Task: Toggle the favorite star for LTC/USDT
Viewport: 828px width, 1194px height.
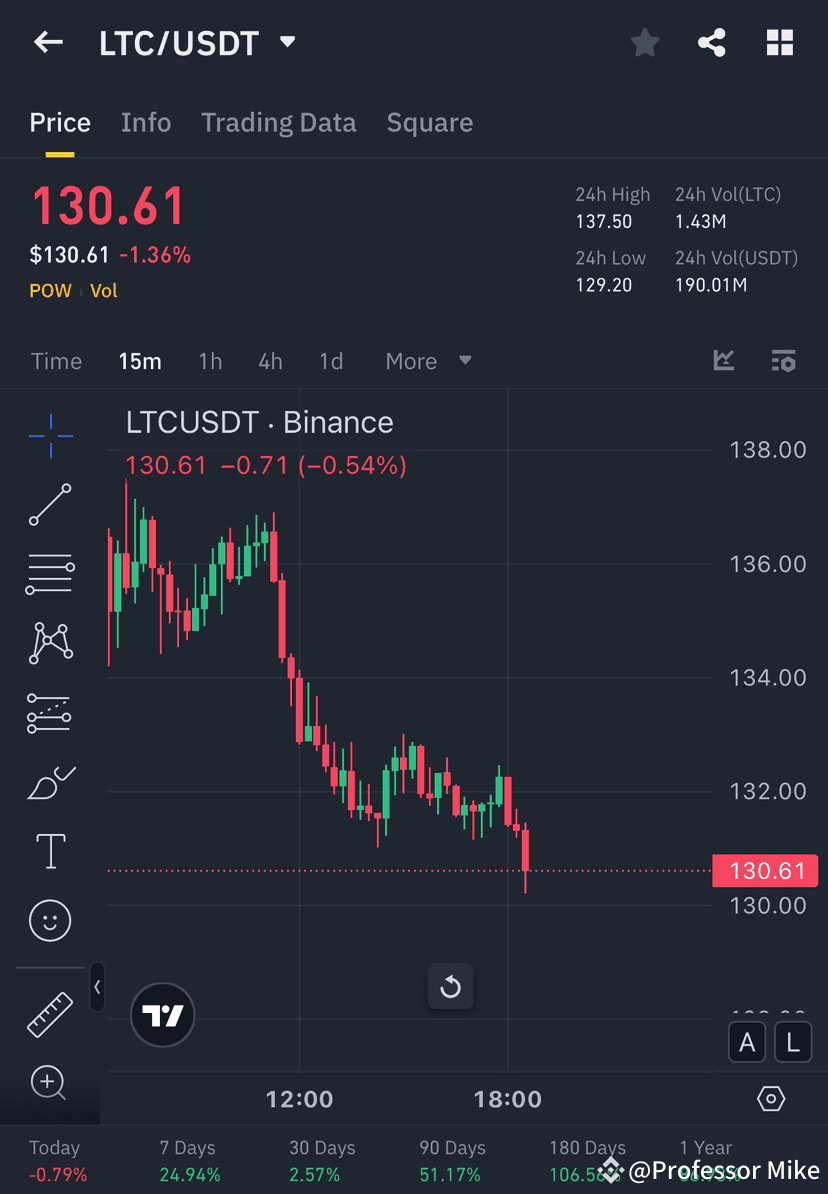Action: pyautogui.click(x=644, y=42)
